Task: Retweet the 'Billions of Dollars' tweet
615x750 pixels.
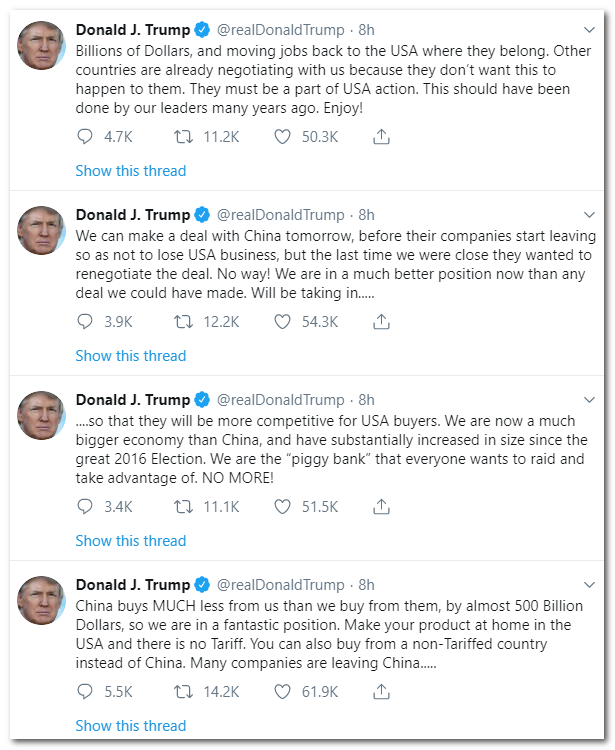Action: click(183, 137)
